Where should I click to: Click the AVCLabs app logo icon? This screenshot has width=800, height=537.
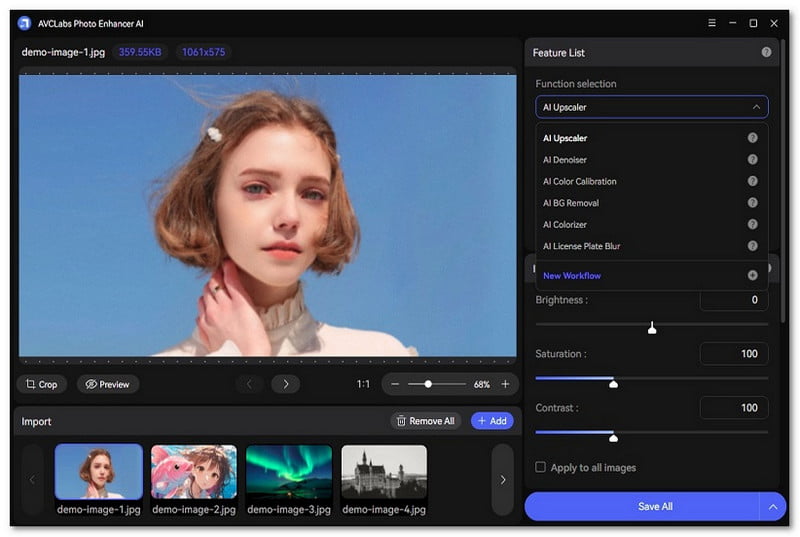tap(24, 23)
